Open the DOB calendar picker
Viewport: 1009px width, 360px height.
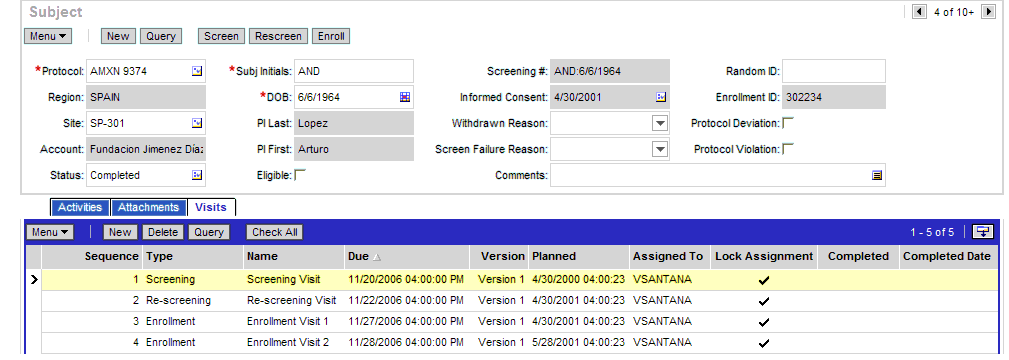coord(405,97)
